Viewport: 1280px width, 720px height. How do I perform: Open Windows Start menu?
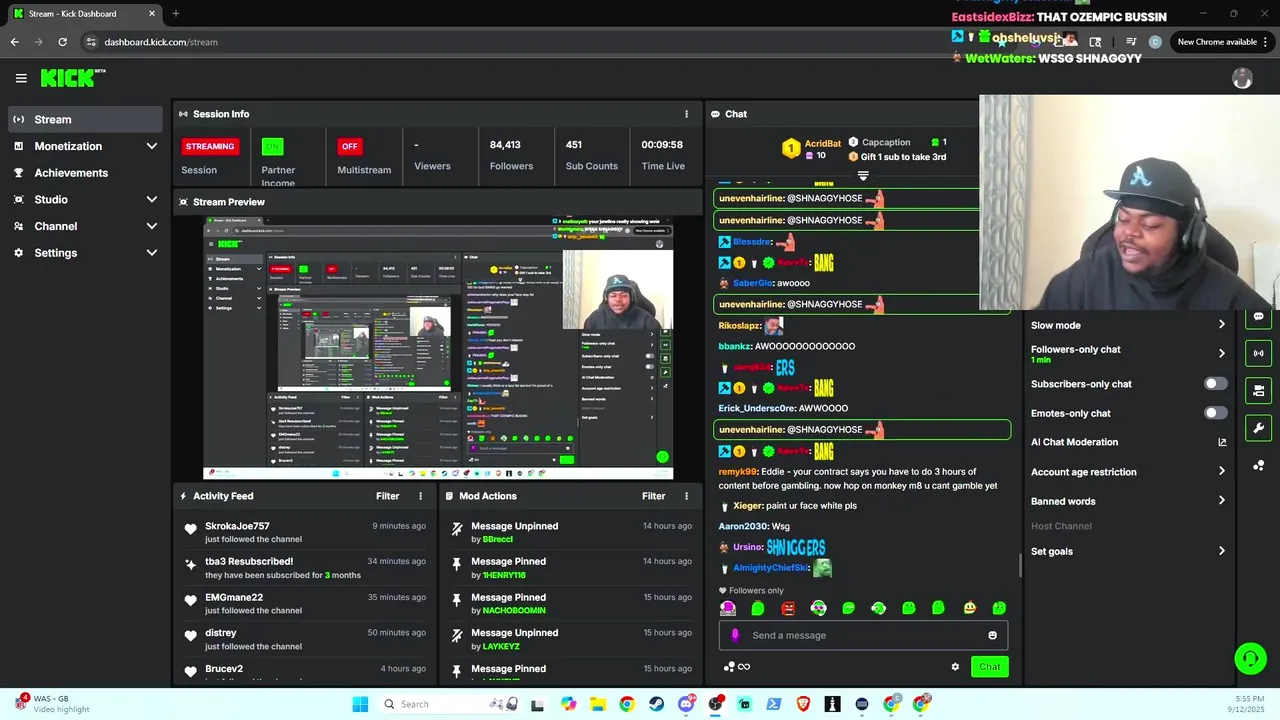click(x=360, y=704)
